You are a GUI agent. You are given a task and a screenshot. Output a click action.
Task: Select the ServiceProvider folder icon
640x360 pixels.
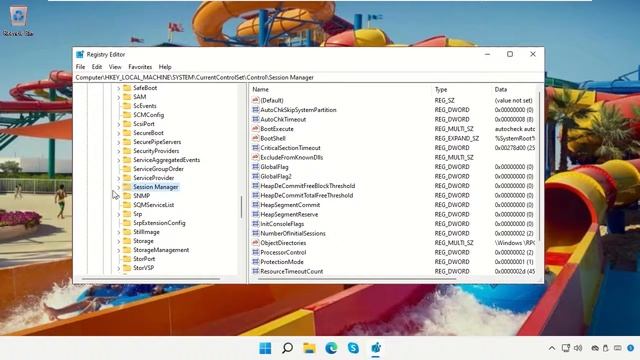pos(127,178)
